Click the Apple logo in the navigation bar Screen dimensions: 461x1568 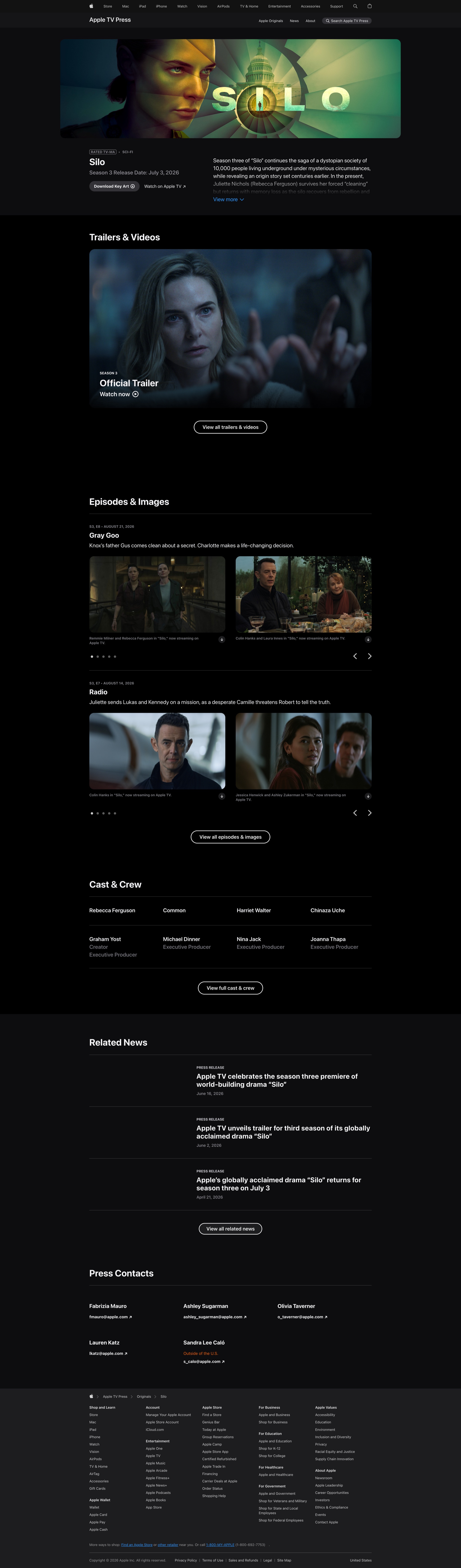tap(91, 6)
